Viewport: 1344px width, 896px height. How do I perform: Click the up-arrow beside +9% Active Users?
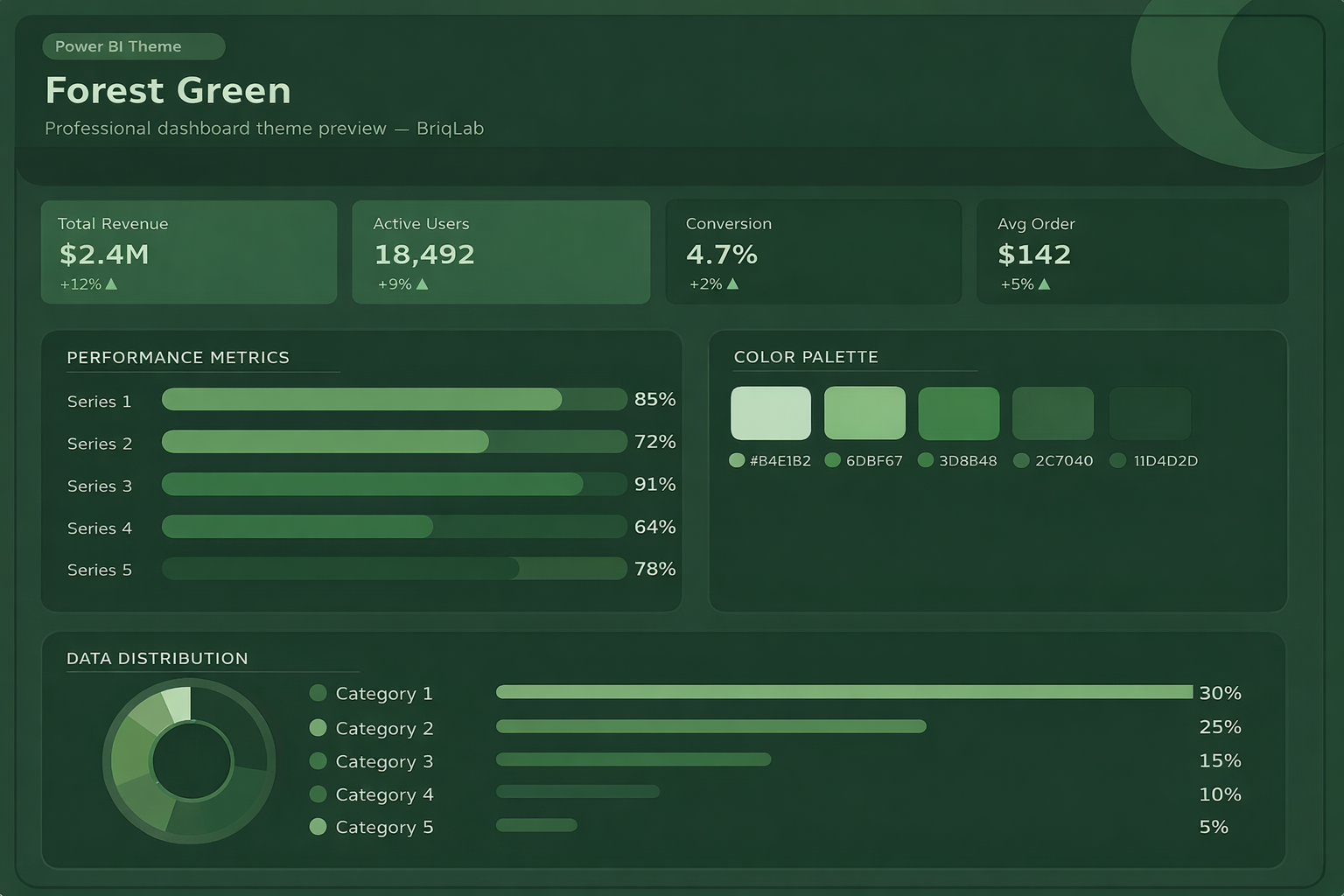(423, 284)
